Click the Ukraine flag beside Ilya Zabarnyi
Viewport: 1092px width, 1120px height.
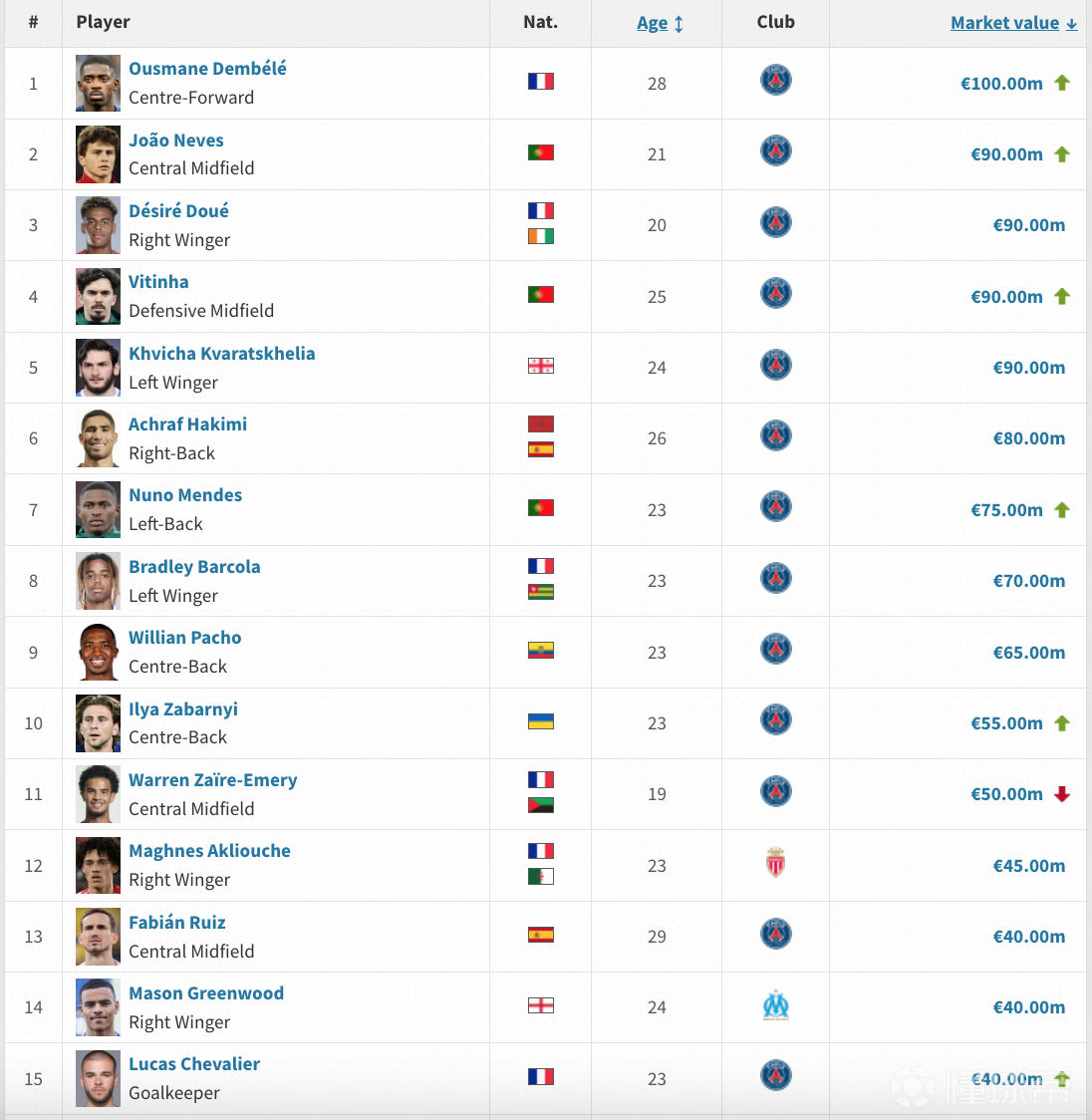coord(540,721)
